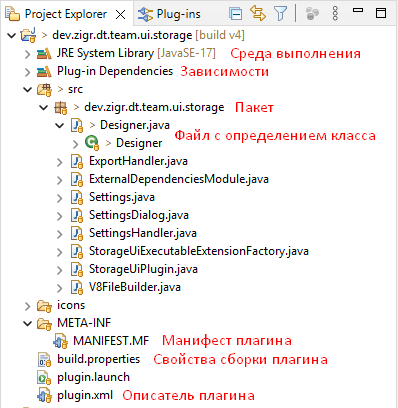Maximize the Project Explorer view

tap(381, 13)
